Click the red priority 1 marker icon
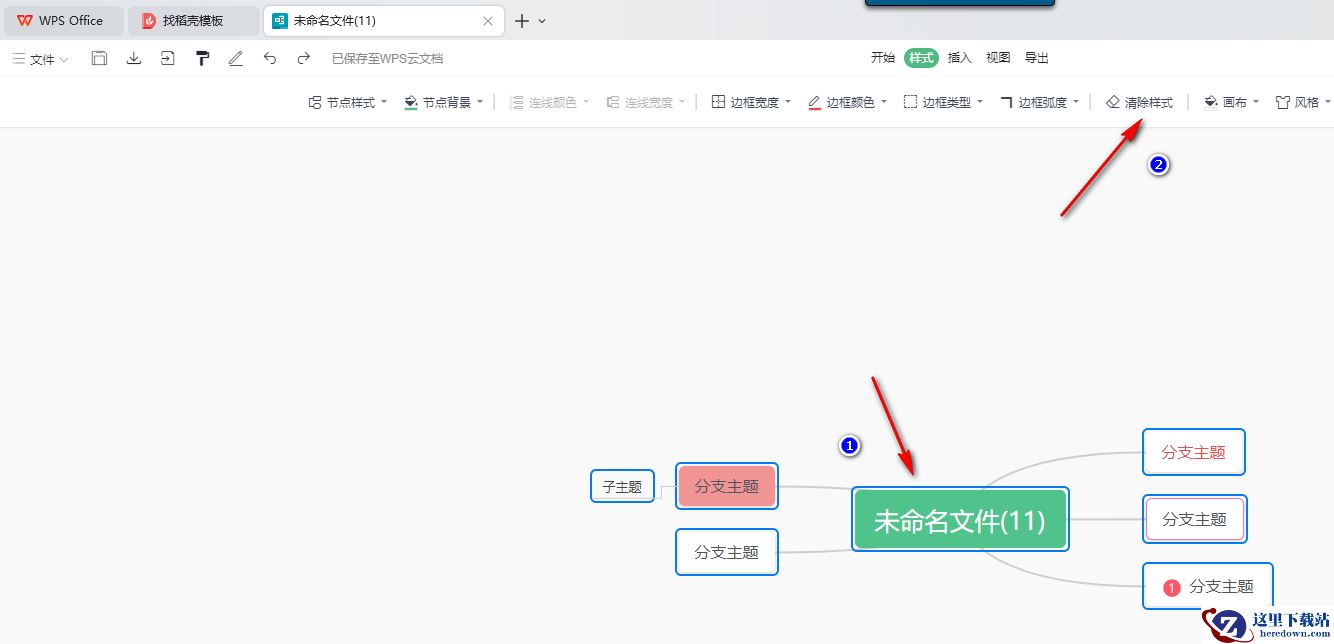The width and height of the screenshot is (1334, 644). point(1172,587)
